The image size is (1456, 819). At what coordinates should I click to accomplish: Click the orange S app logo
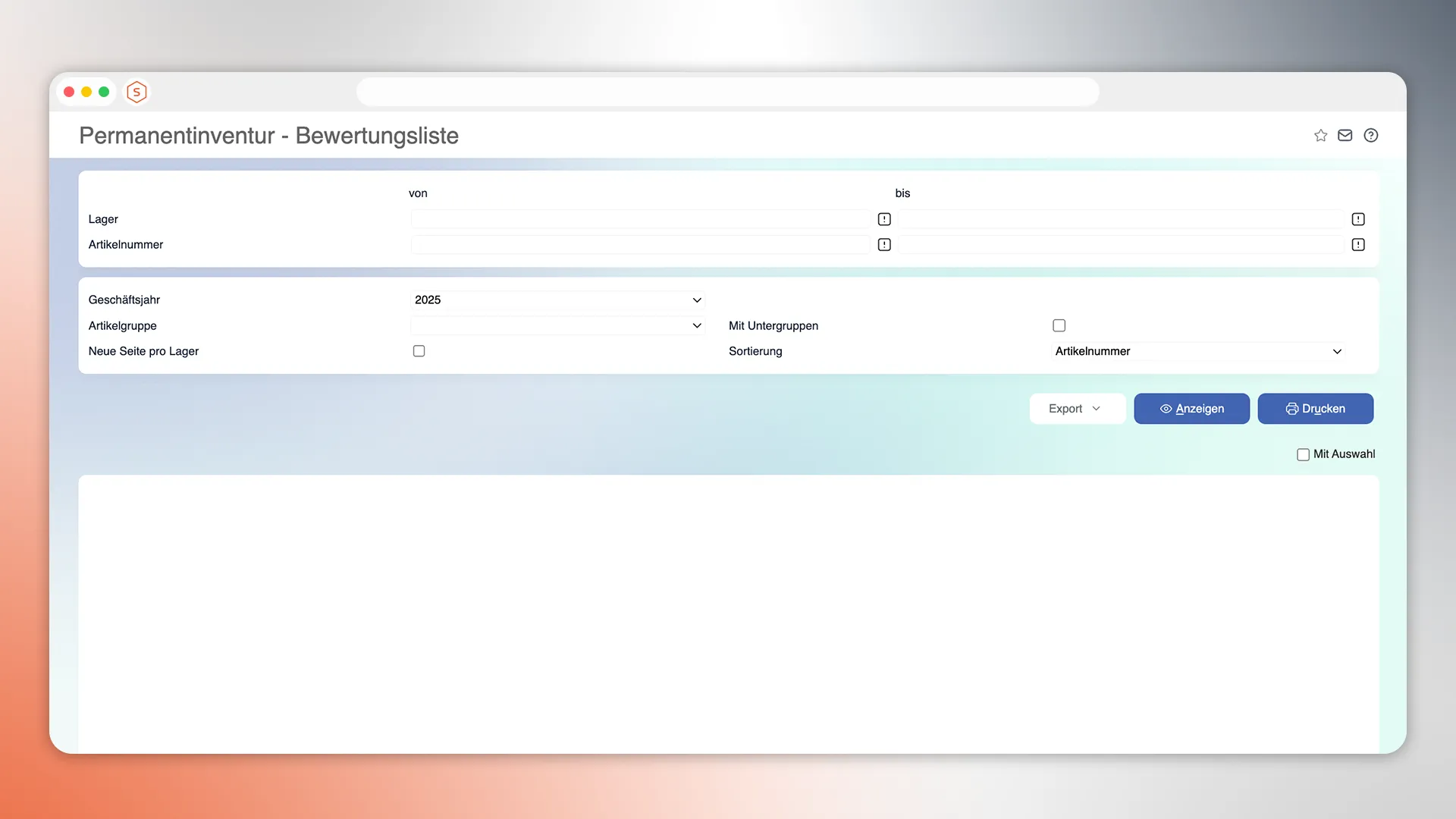click(136, 92)
